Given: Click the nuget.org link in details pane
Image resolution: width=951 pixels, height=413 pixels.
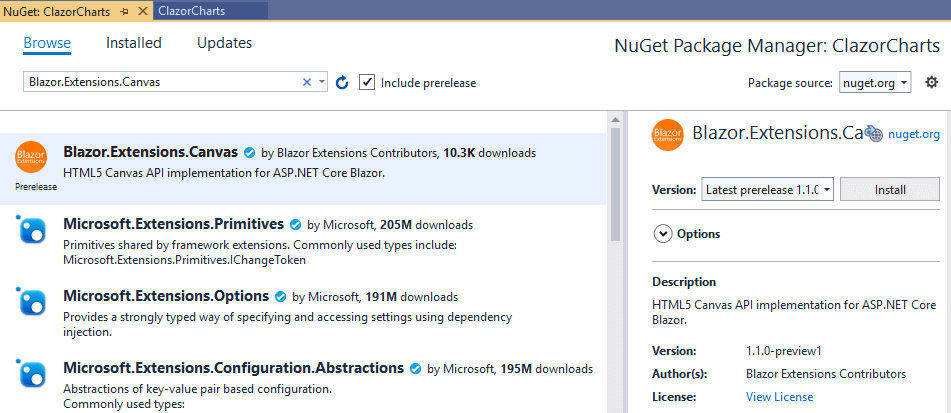Looking at the screenshot, I should point(913,134).
